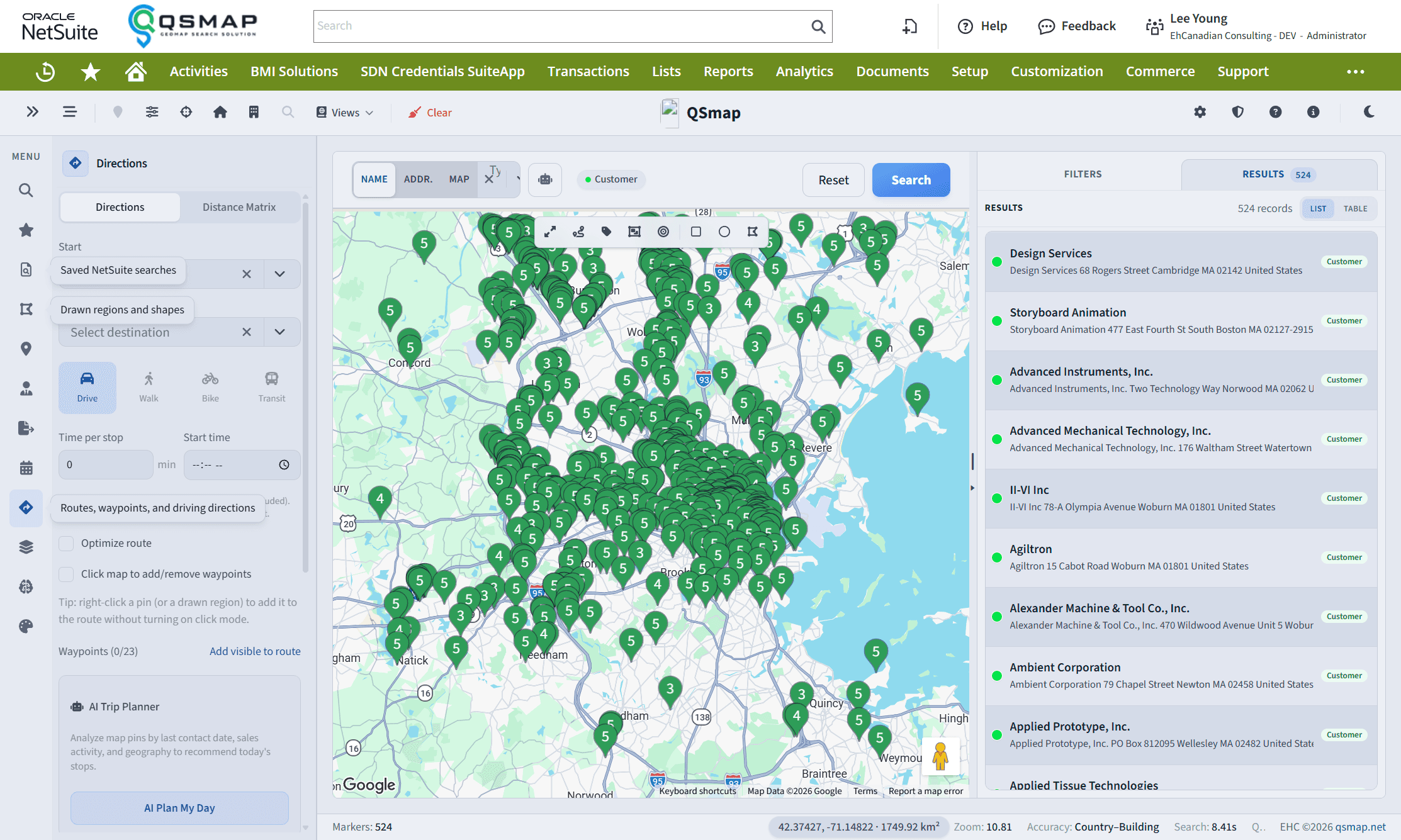Open sidebar color palette theme icon
Viewport: 1401px width, 840px height.
point(26,626)
